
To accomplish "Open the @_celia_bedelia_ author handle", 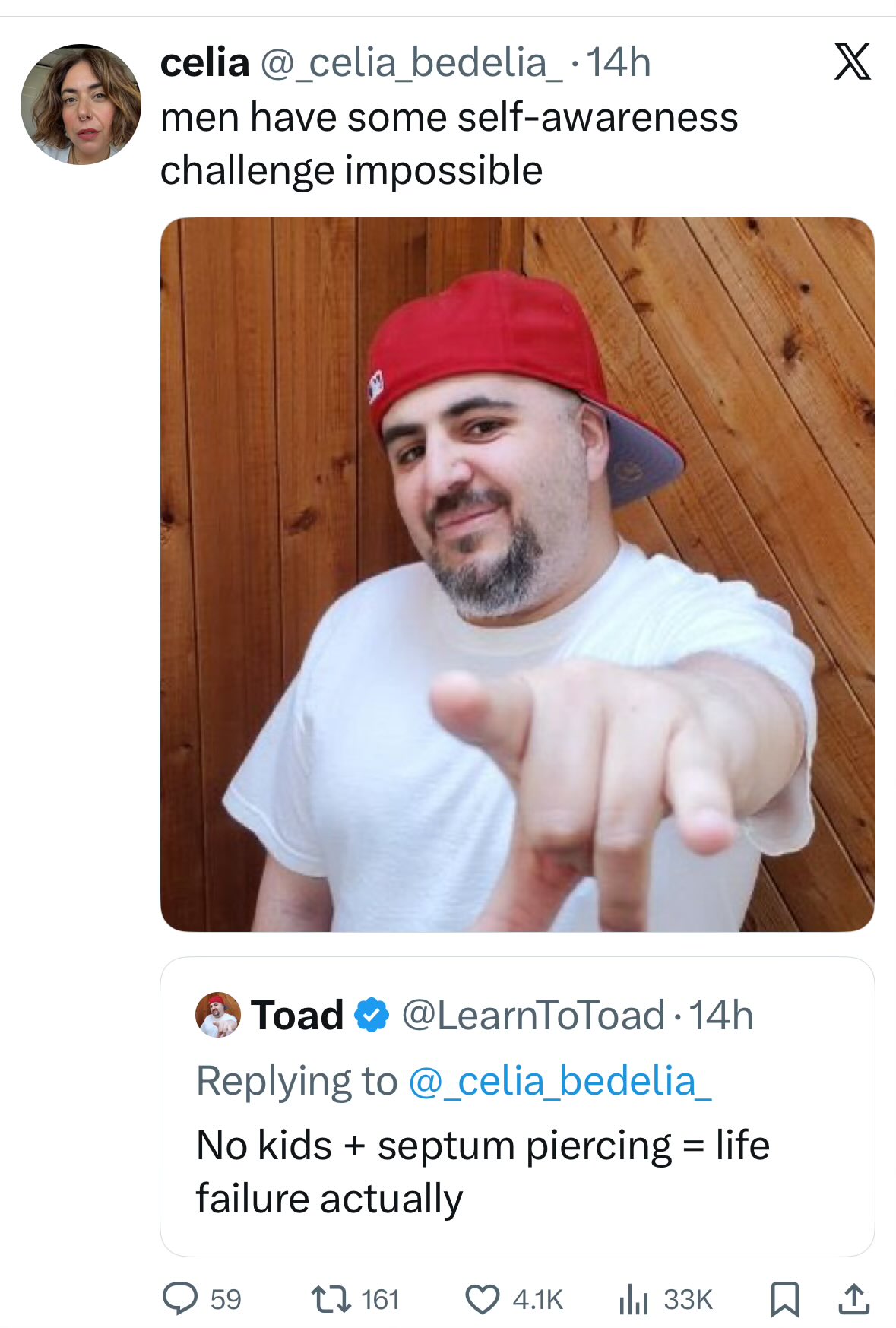I will tap(411, 63).
